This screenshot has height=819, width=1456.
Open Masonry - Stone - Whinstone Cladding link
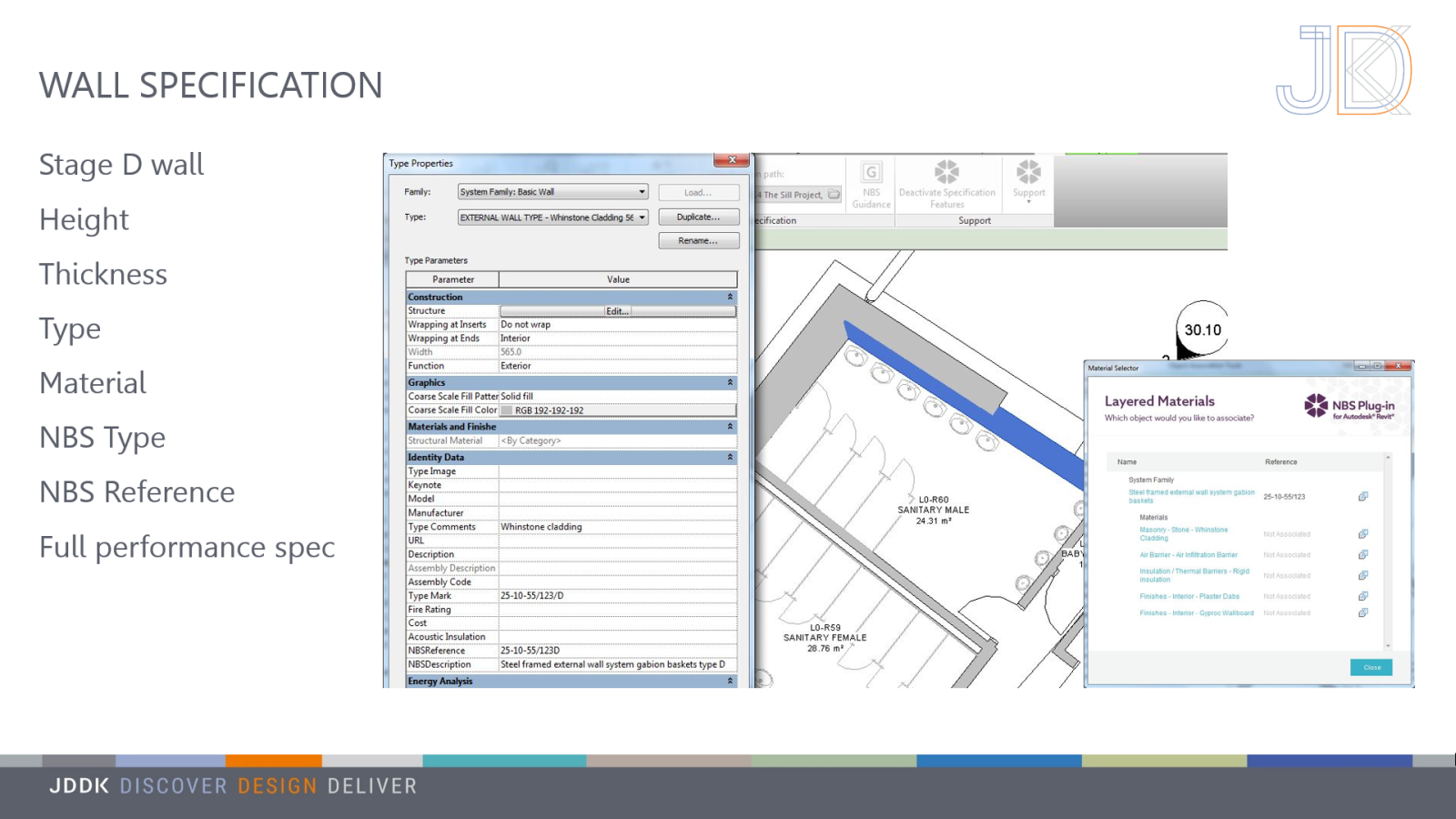1183,533
